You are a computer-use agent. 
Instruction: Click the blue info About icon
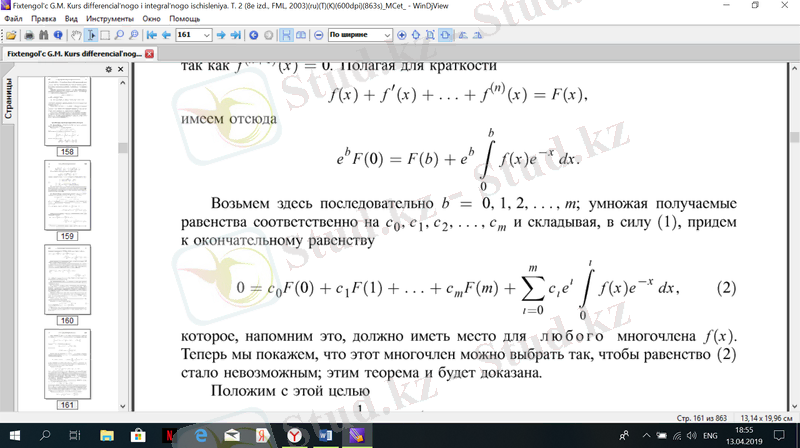58,35
